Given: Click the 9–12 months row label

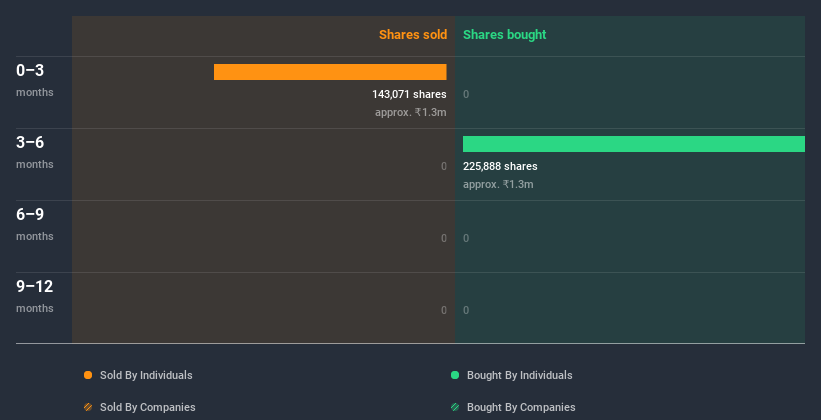Looking at the screenshot, I should pyautogui.click(x=35, y=296).
